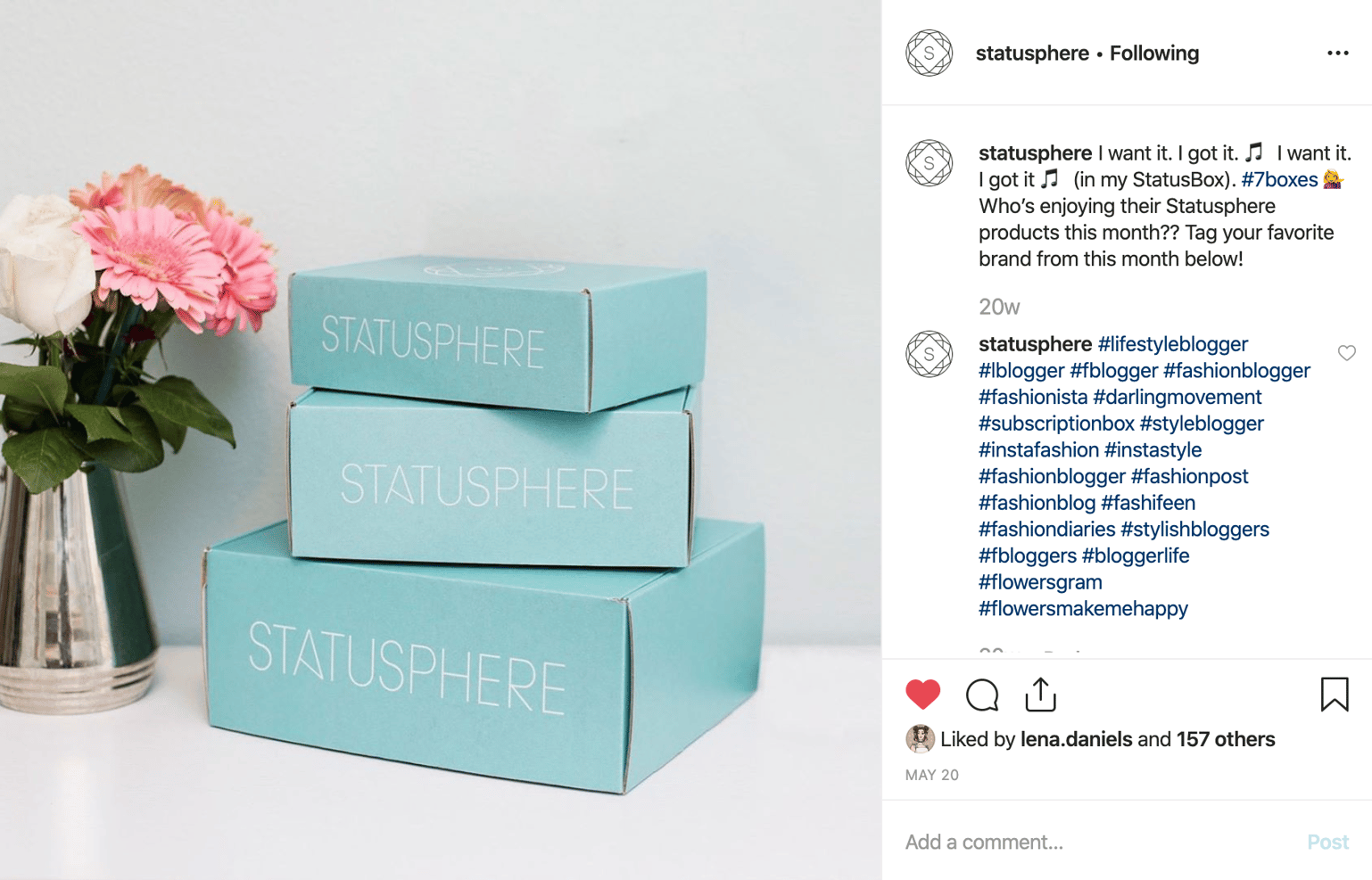Click the statusphere avatar beside the caption
The width and height of the screenshot is (1372, 880).
929,163
